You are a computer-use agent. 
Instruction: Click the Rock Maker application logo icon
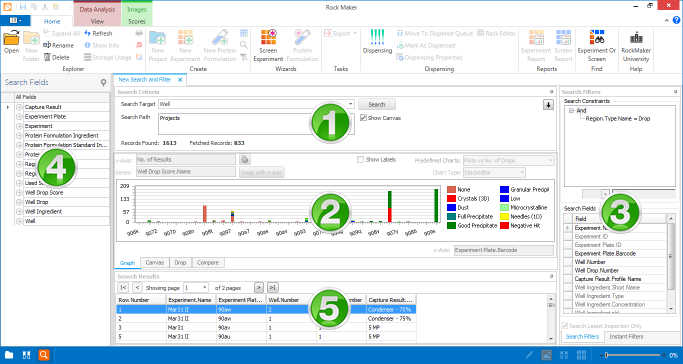7,7
